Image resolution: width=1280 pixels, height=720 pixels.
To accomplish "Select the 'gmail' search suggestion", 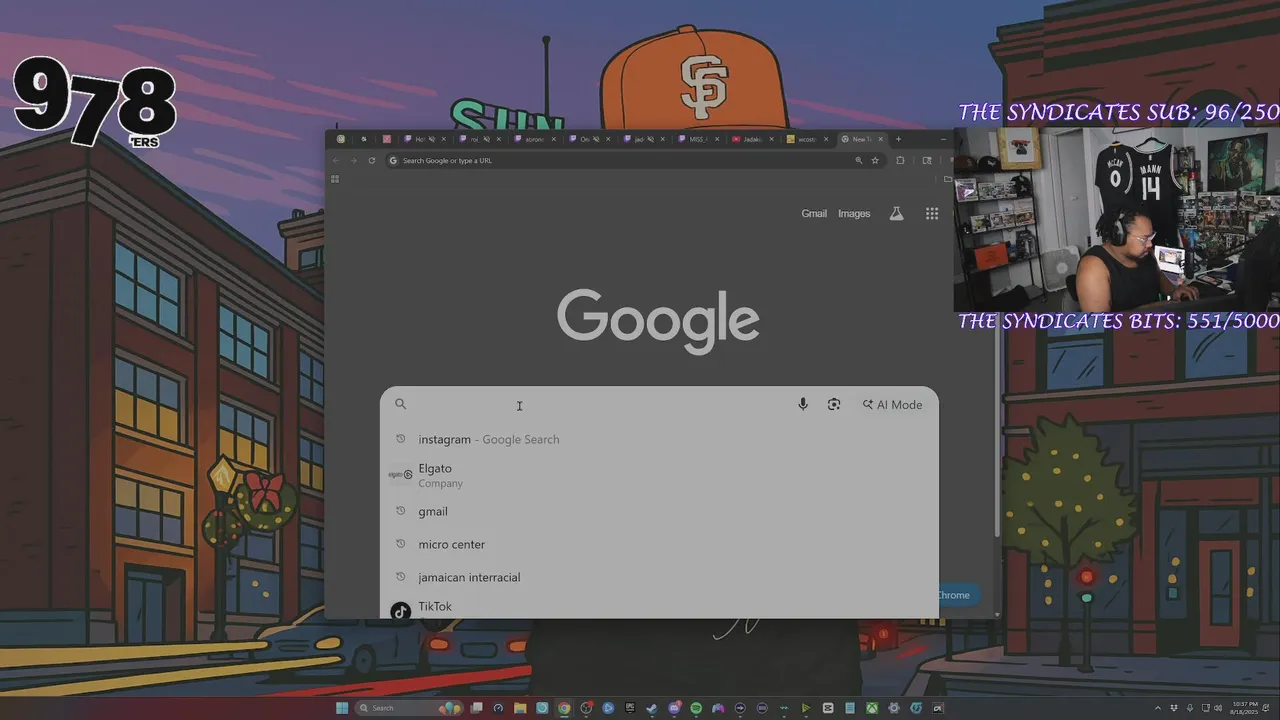I will (x=659, y=511).
